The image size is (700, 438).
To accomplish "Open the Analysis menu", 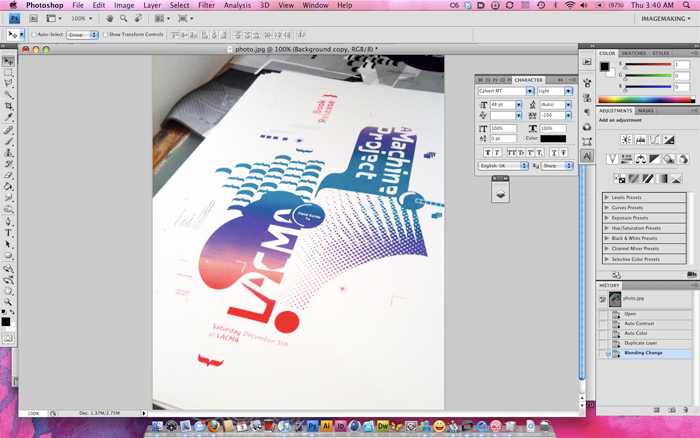I will pos(237,5).
